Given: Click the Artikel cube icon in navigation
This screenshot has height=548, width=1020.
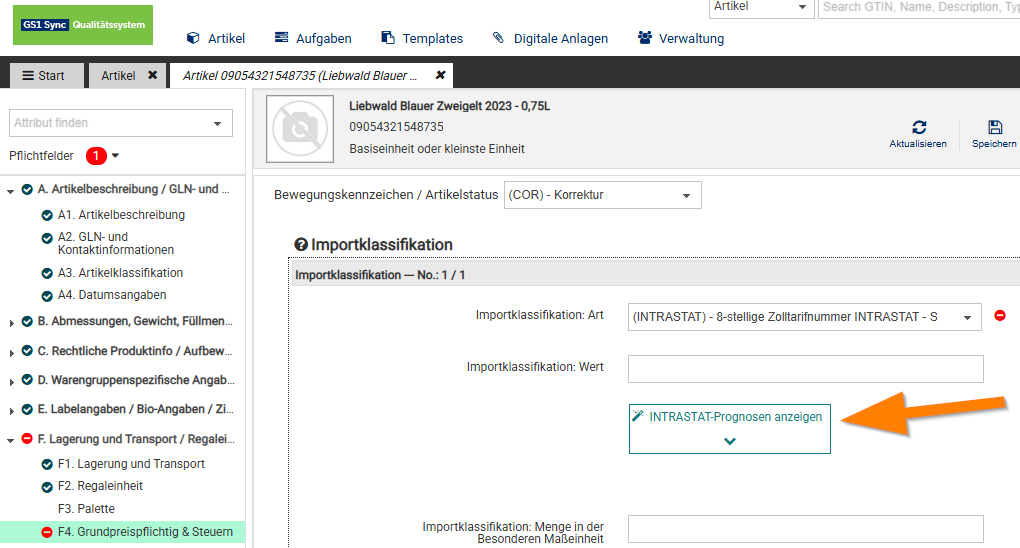Looking at the screenshot, I should [193, 38].
